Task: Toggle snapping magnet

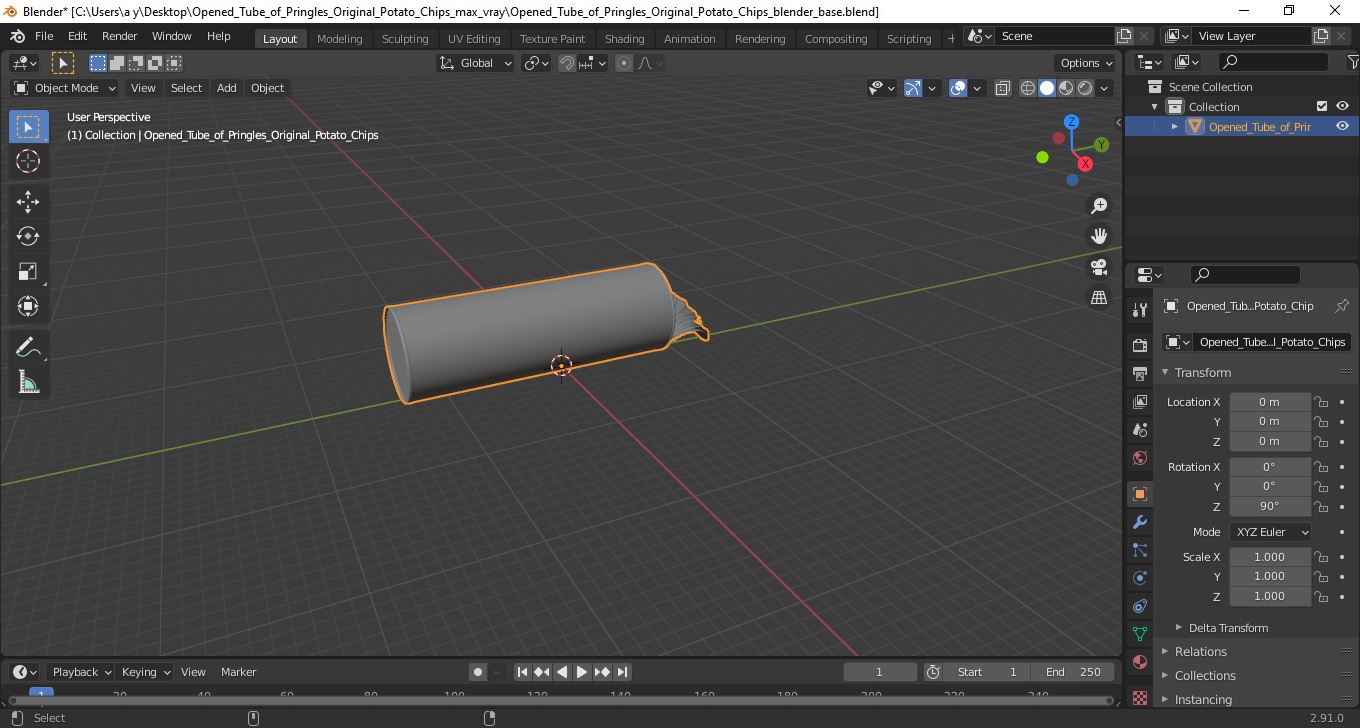Action: click(567, 63)
